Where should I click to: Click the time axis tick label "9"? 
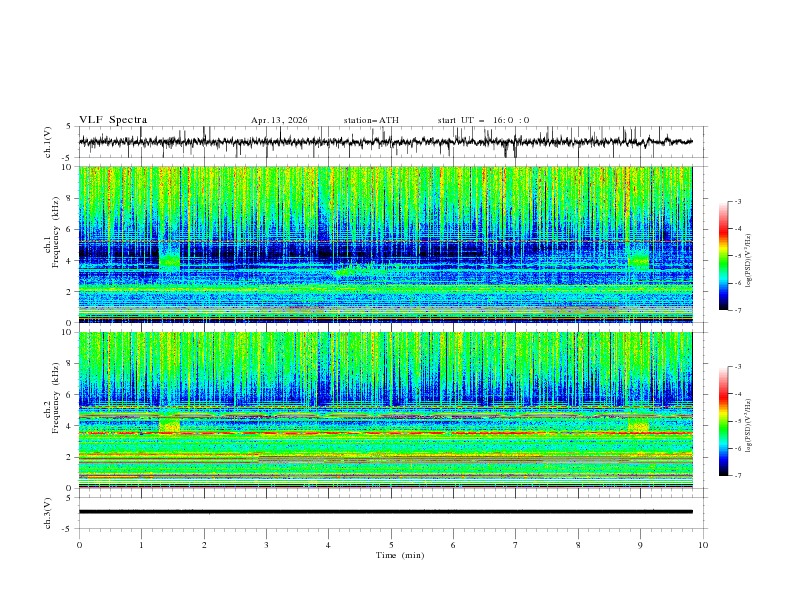point(640,545)
